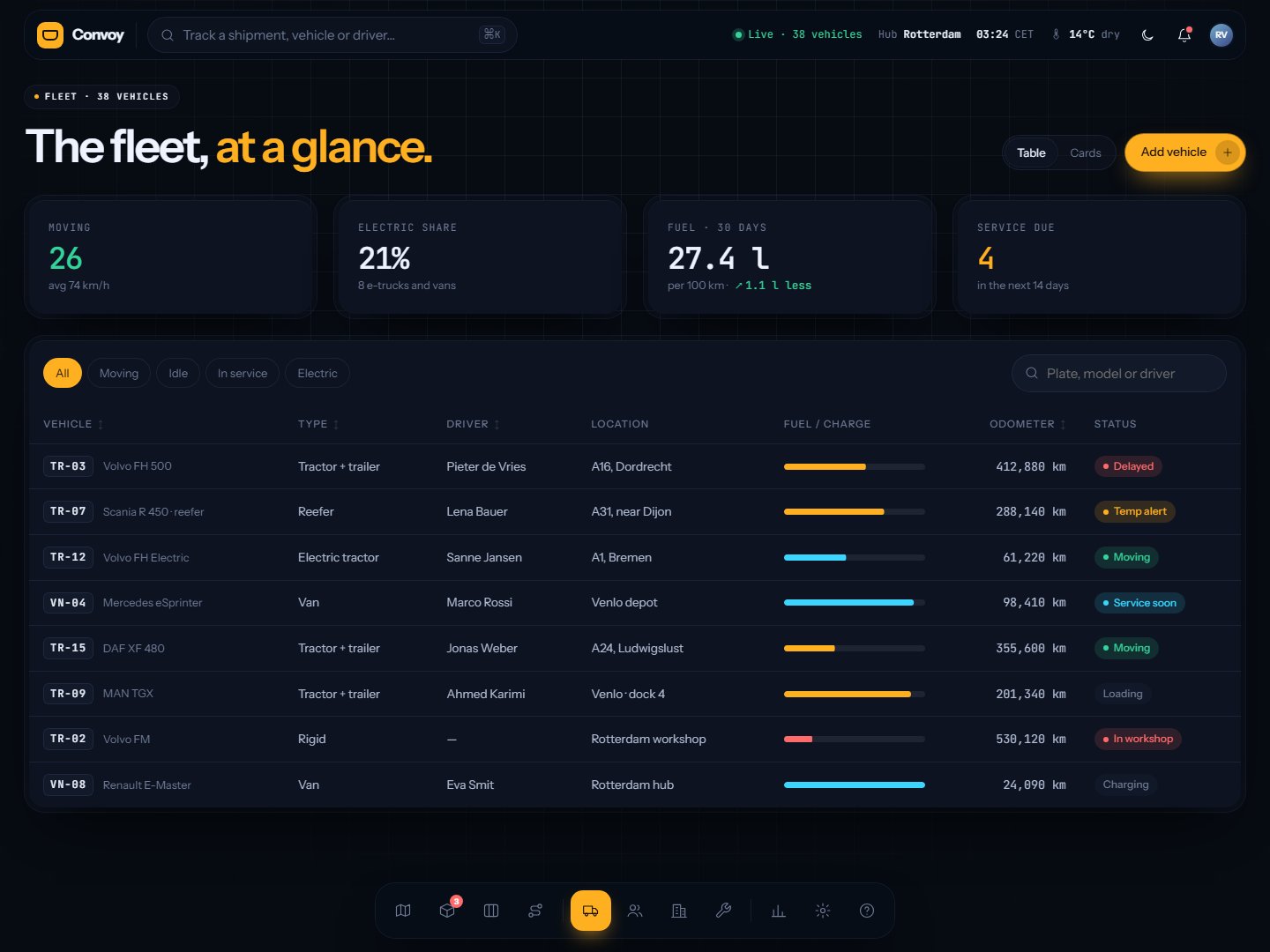Click location A31, near Dijon
Screen dimensions: 1270x952
coord(631,511)
